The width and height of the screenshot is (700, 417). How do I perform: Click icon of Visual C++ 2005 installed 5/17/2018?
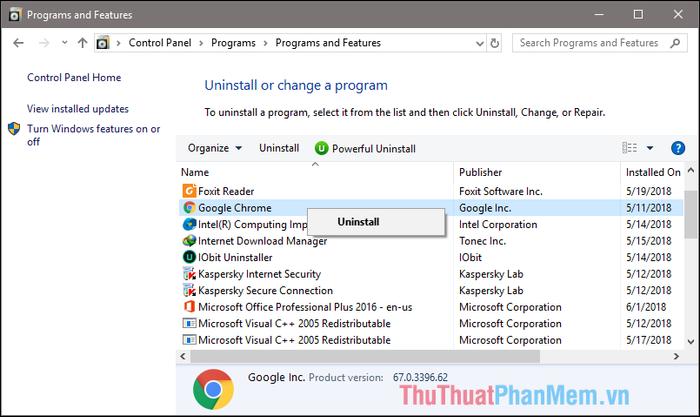pyautogui.click(x=189, y=340)
